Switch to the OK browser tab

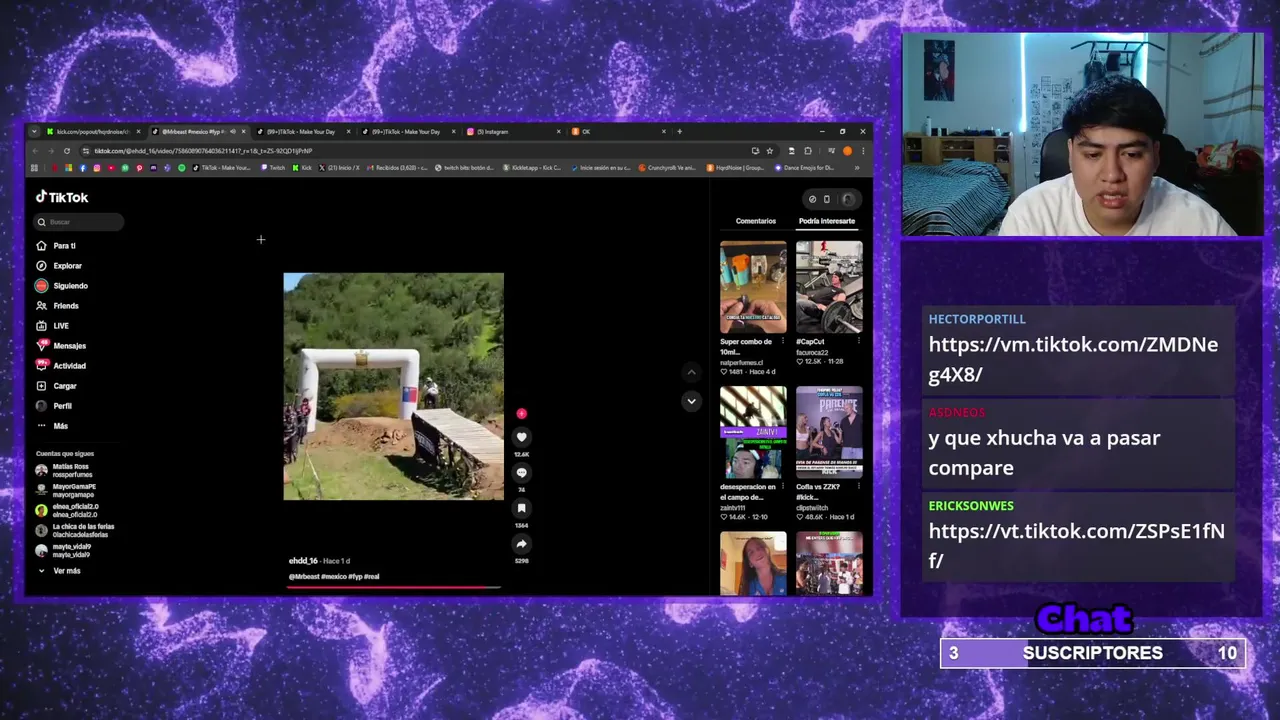tap(617, 131)
